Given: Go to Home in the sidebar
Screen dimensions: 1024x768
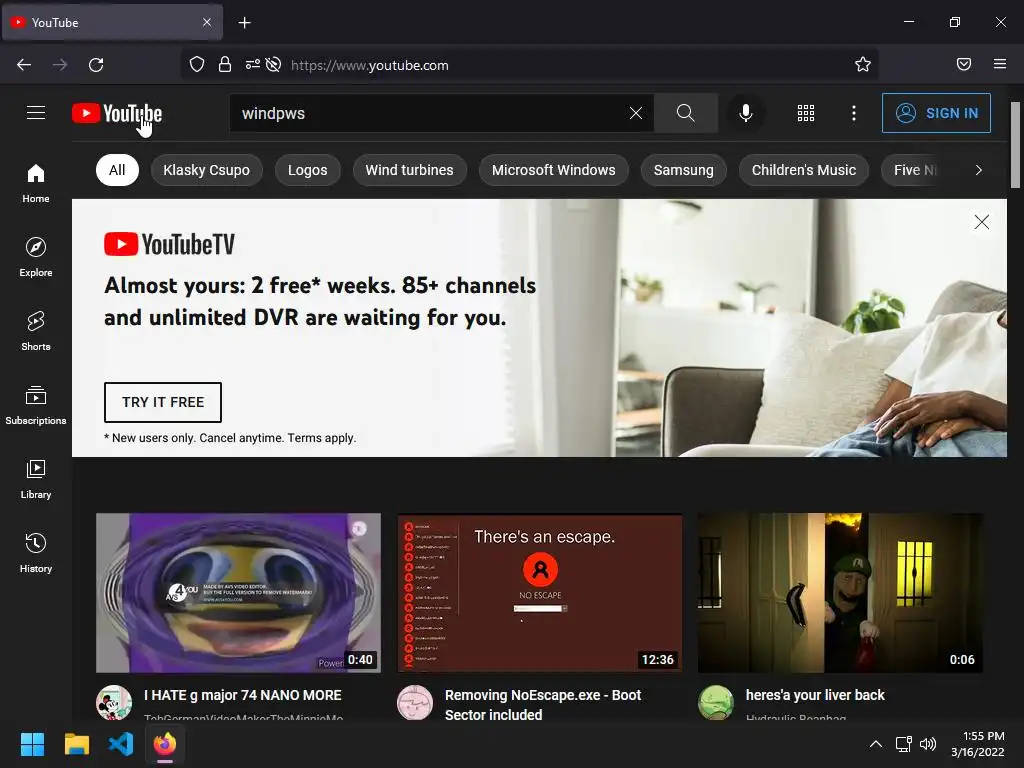Looking at the screenshot, I should (x=36, y=184).
